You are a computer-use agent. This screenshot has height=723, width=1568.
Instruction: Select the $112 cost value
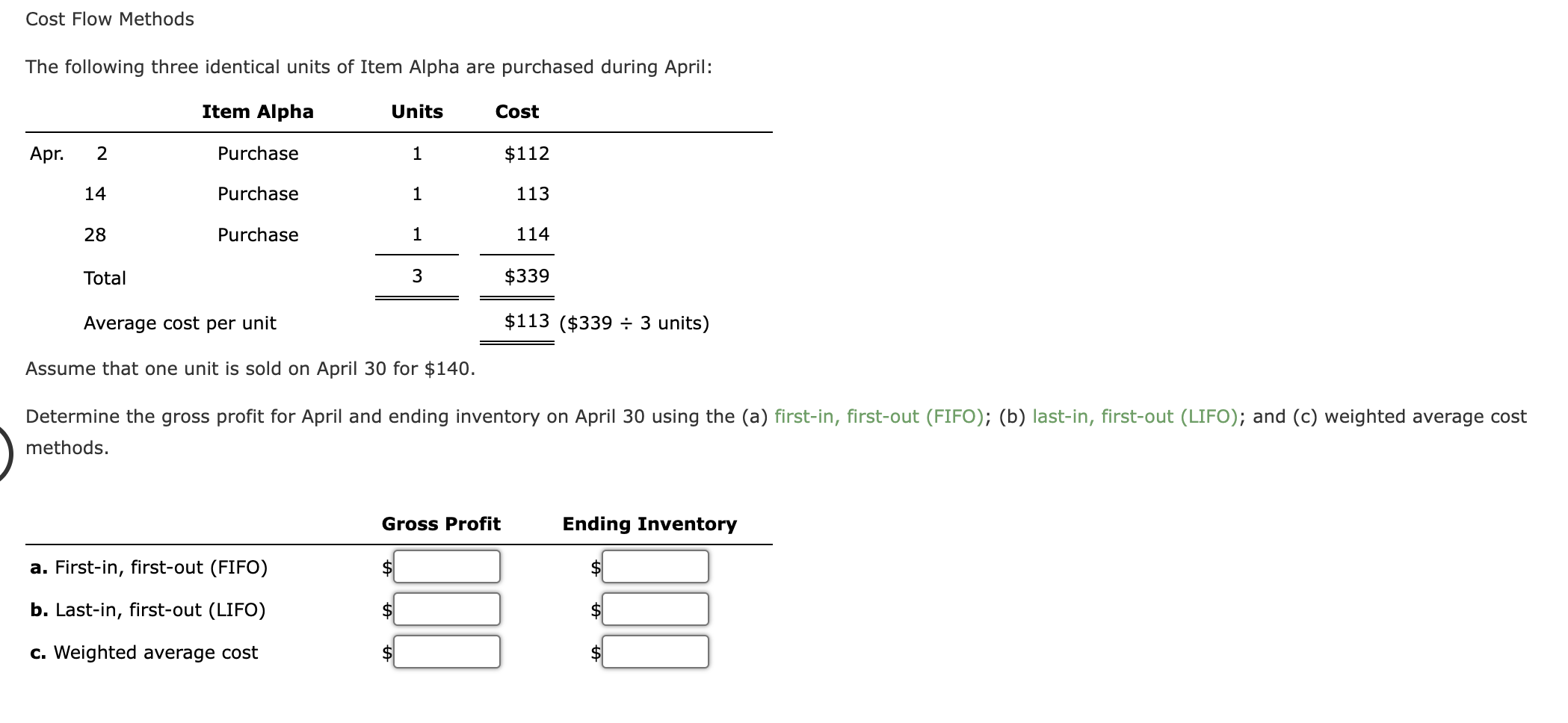[x=526, y=153]
